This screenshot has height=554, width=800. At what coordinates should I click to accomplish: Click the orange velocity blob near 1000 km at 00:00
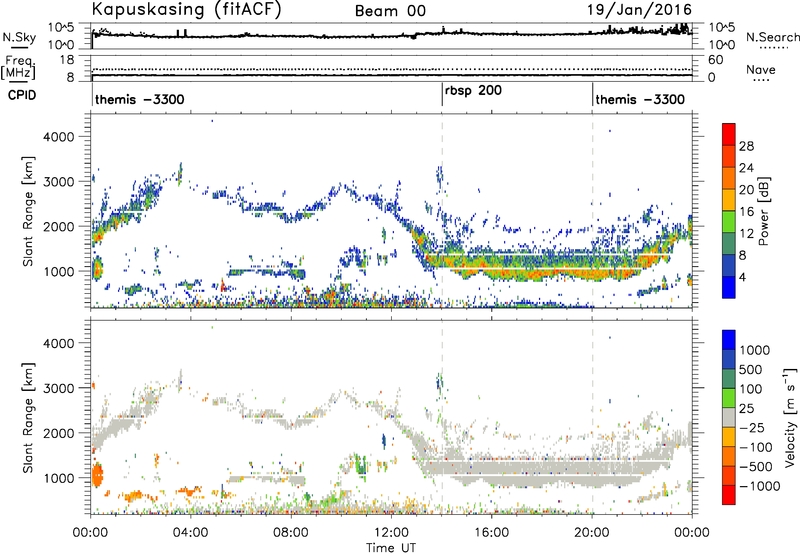97,475
